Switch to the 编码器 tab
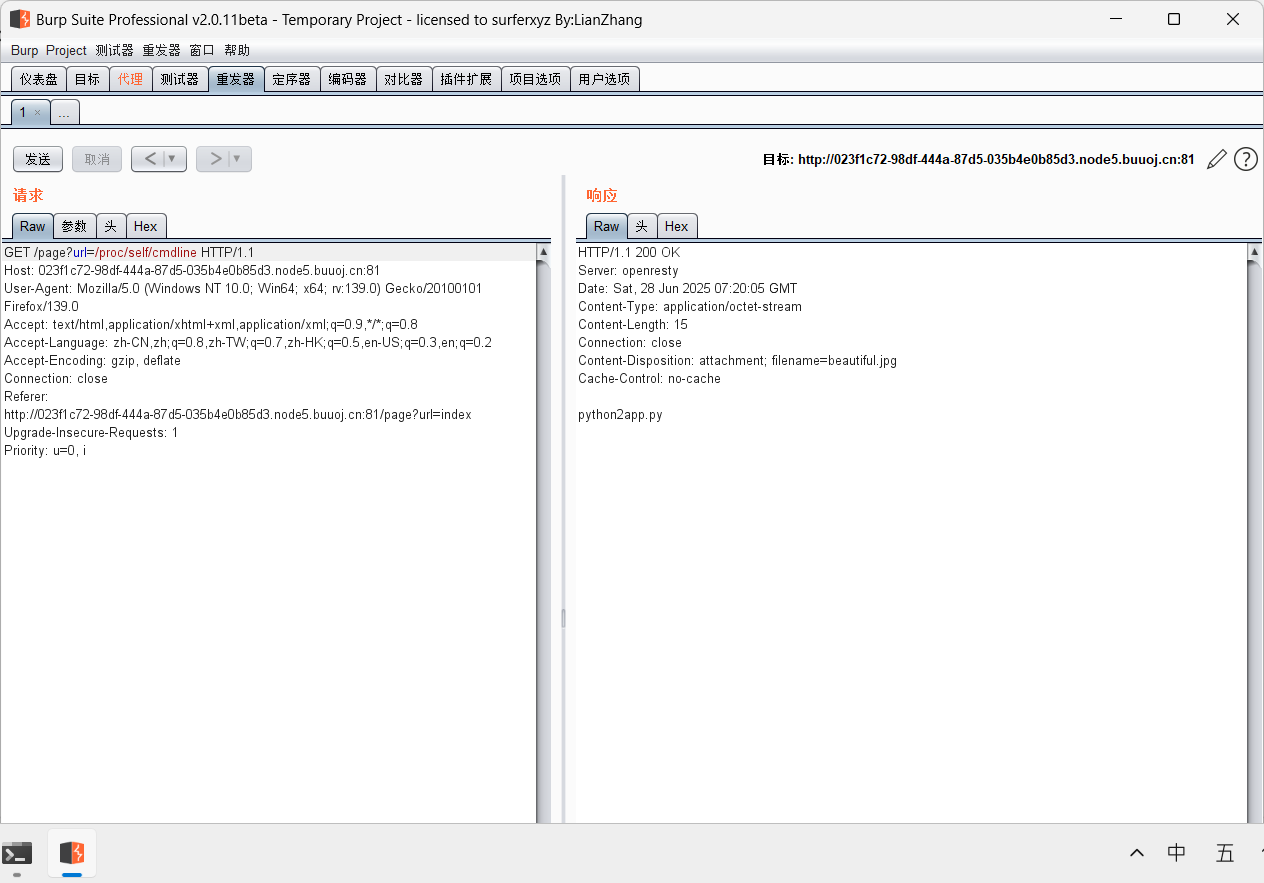Image resolution: width=1264 pixels, height=883 pixels. [x=348, y=79]
